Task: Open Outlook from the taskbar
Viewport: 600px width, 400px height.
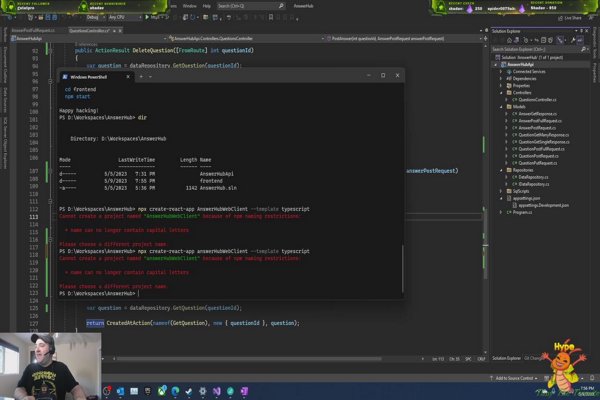Action: [x=120, y=391]
